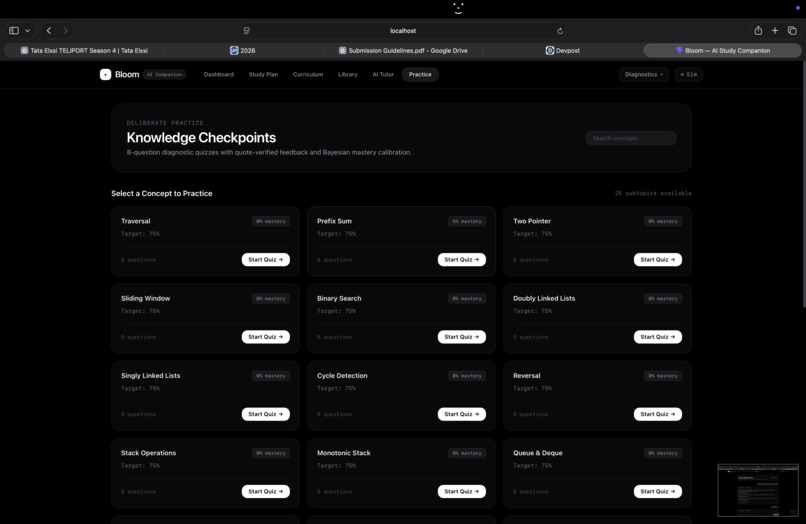This screenshot has height=524, width=806.
Task: Select the Practice nav item
Action: pos(420,75)
